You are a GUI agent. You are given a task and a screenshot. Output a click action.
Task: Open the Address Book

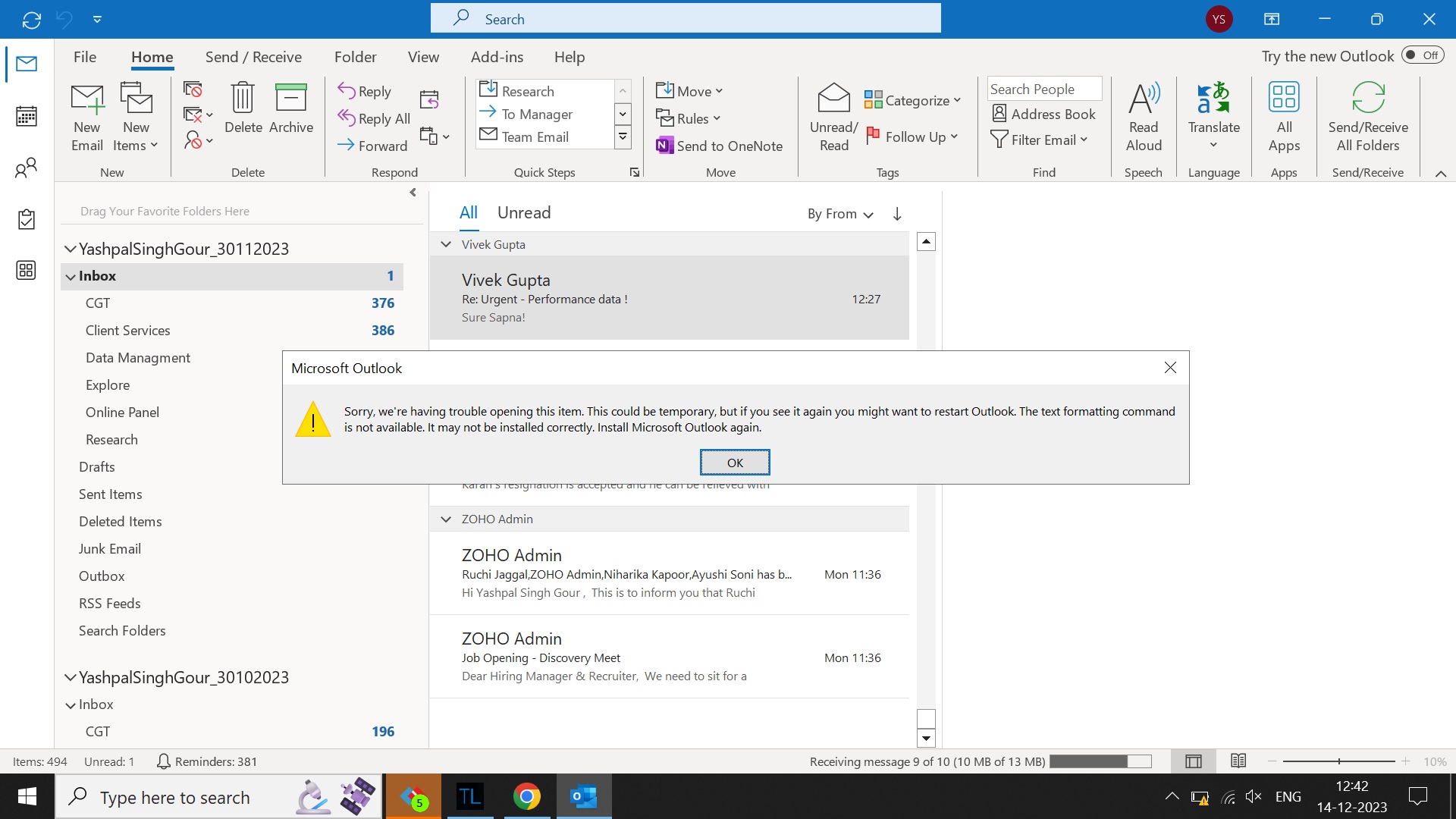(1043, 114)
